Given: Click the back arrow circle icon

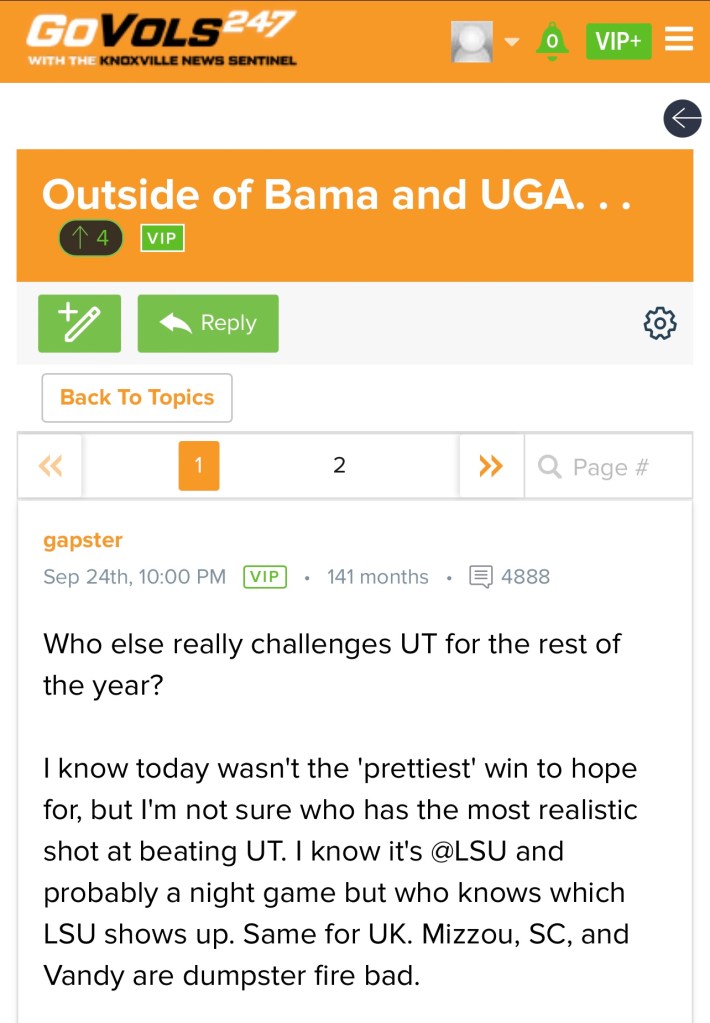Looking at the screenshot, I should (x=682, y=119).
